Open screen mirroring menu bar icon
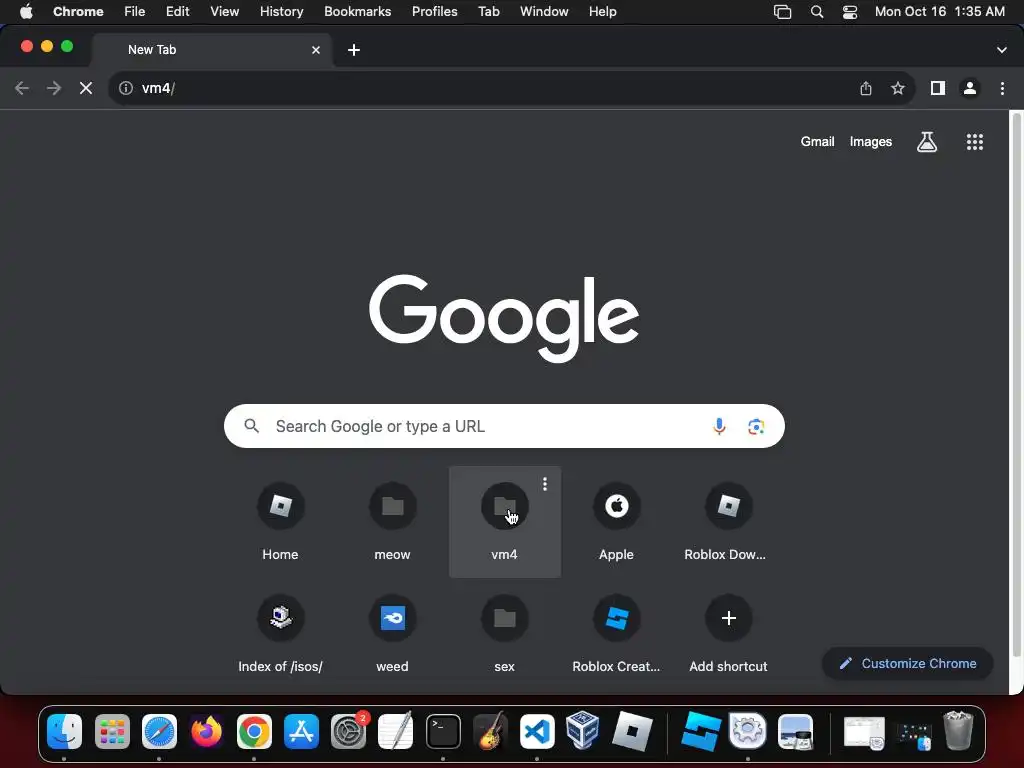The width and height of the screenshot is (1024, 768). (x=782, y=11)
